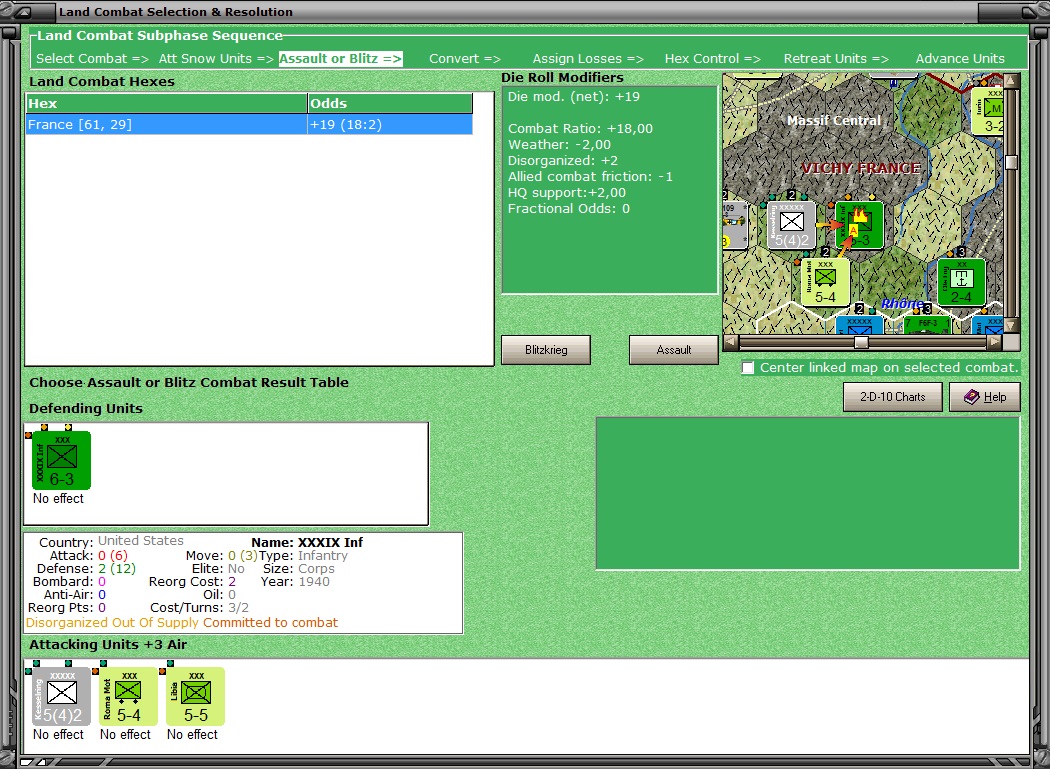1050x769 pixels.
Task: Click the book icon on Help button
Action: click(x=971, y=397)
